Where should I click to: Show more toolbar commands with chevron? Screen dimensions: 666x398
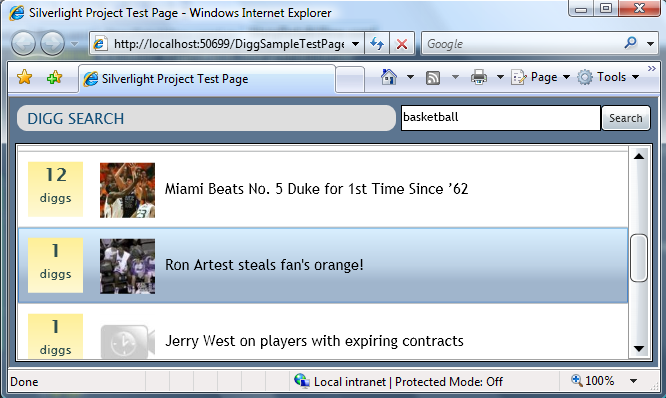[652, 68]
